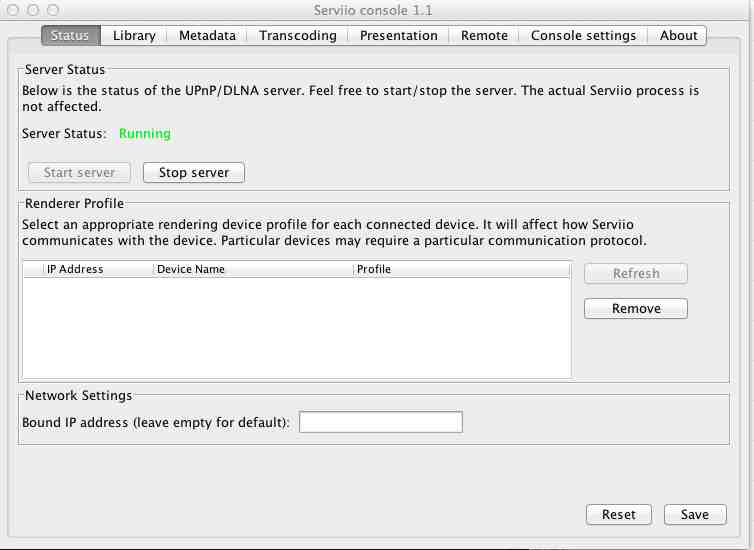This screenshot has width=754, height=550.
Task: Click the Stop server button
Action: (194, 173)
